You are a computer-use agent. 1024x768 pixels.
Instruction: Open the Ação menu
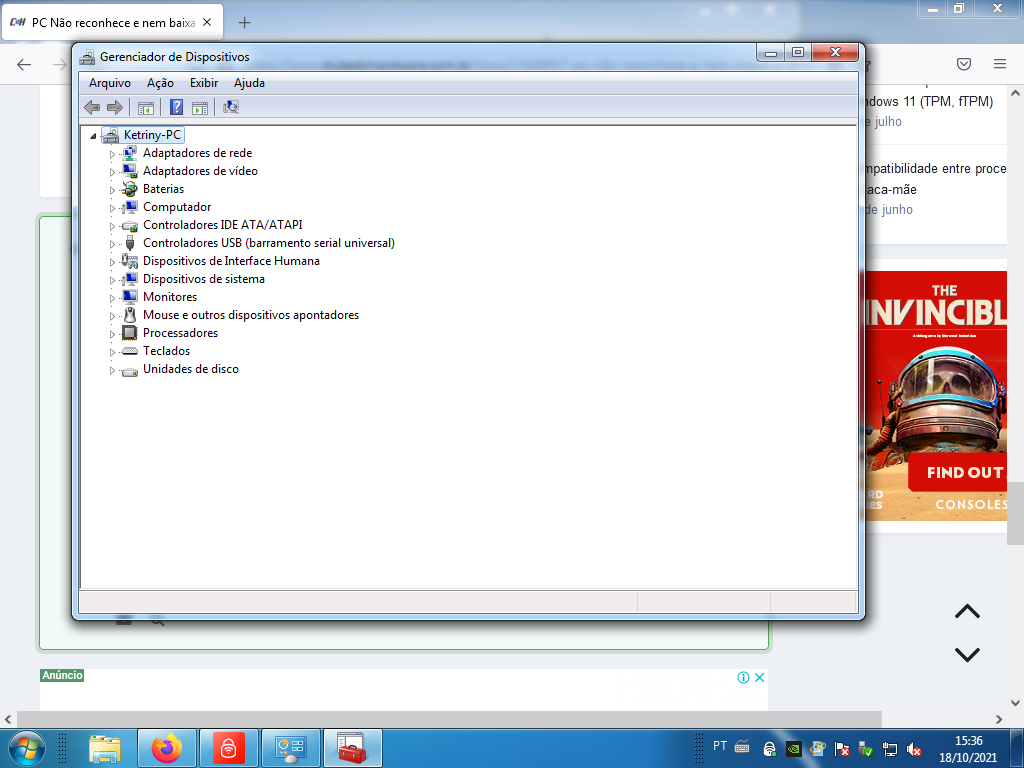tap(160, 83)
